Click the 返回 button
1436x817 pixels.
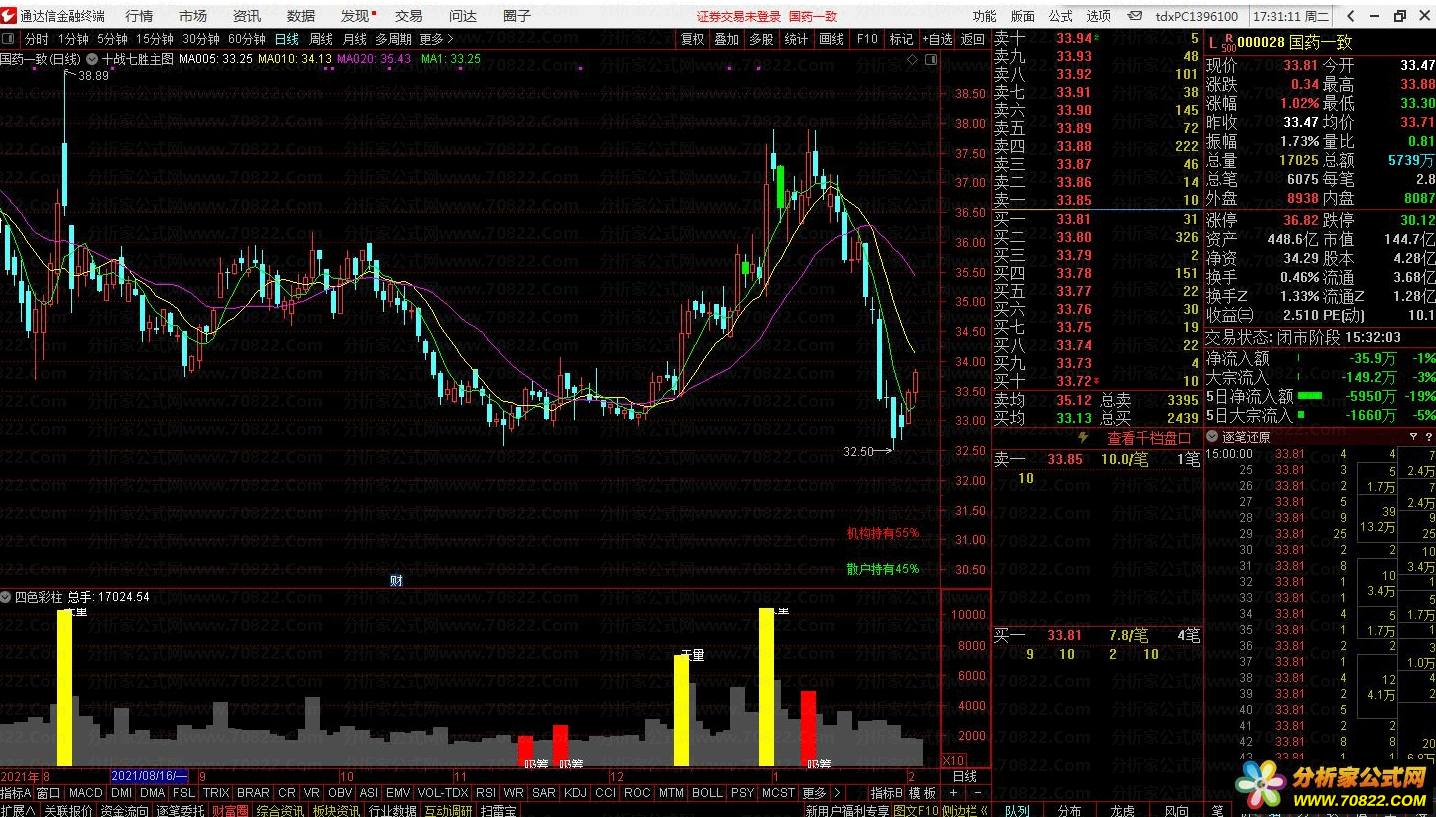973,39
